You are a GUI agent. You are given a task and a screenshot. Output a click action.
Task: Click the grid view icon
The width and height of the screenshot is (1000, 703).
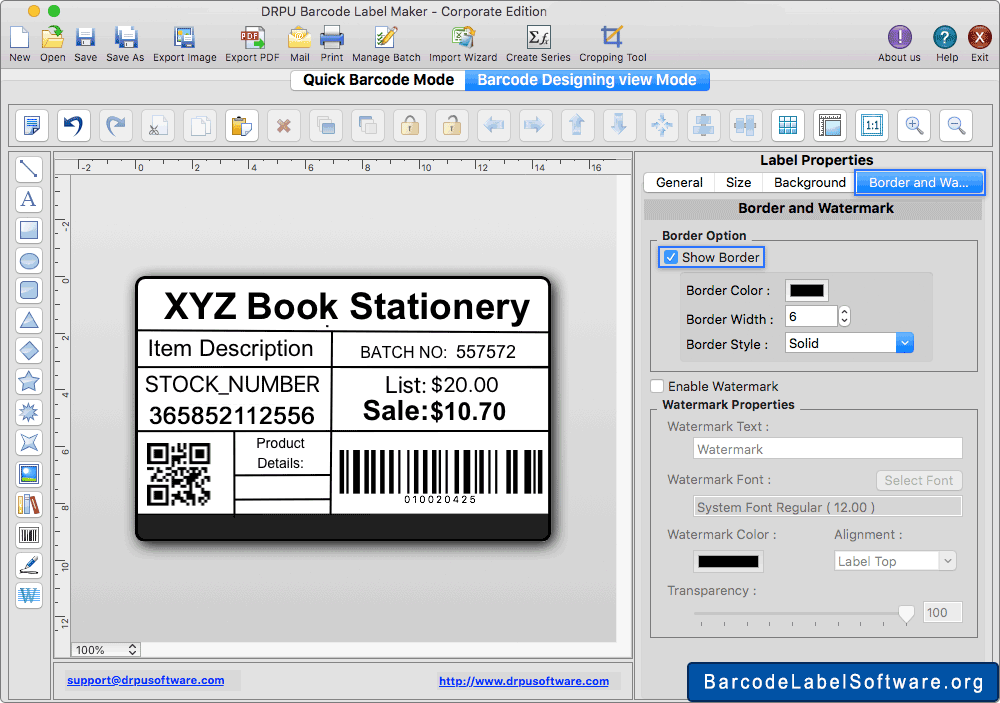[x=788, y=125]
